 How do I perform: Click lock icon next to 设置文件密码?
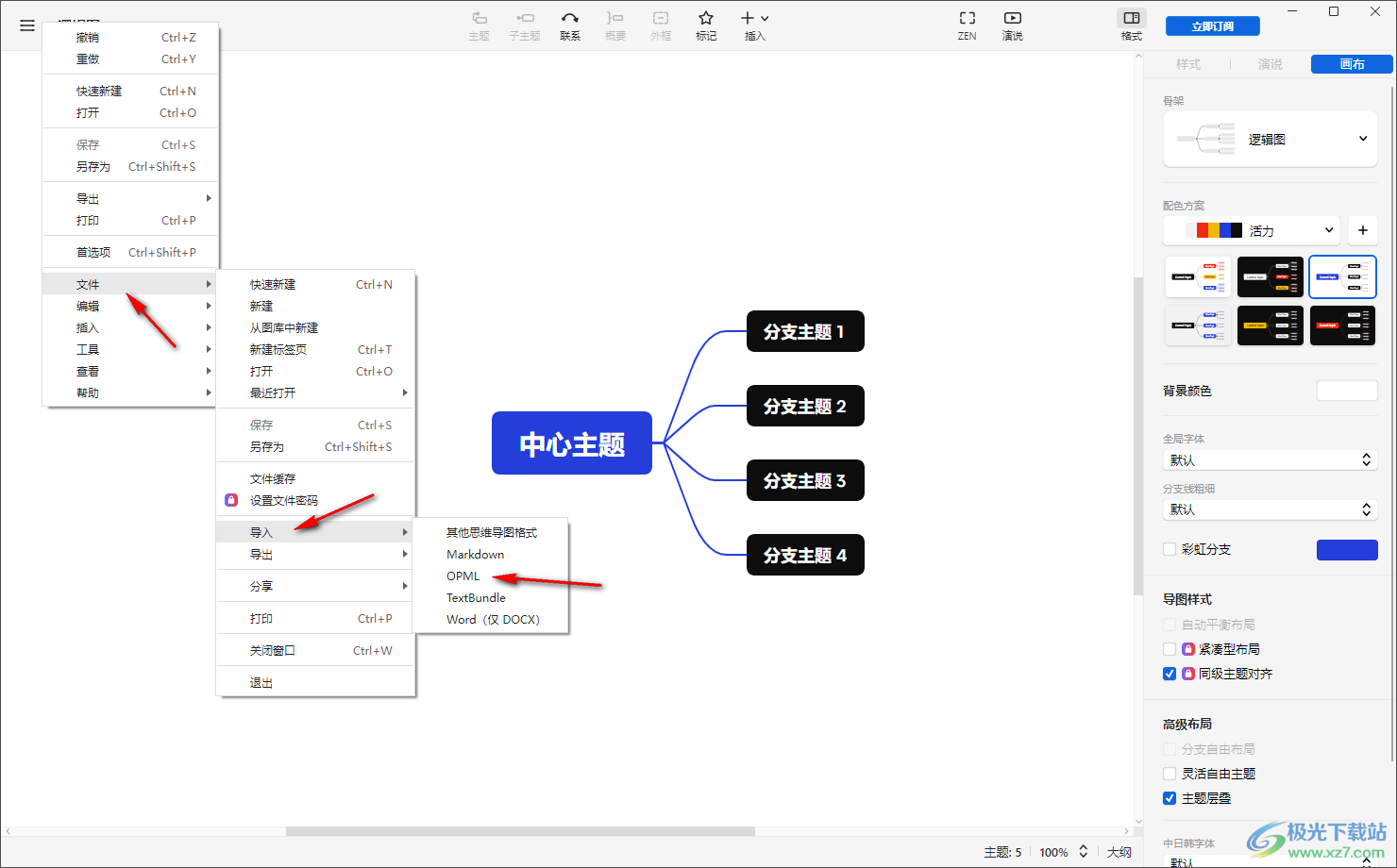(231, 500)
